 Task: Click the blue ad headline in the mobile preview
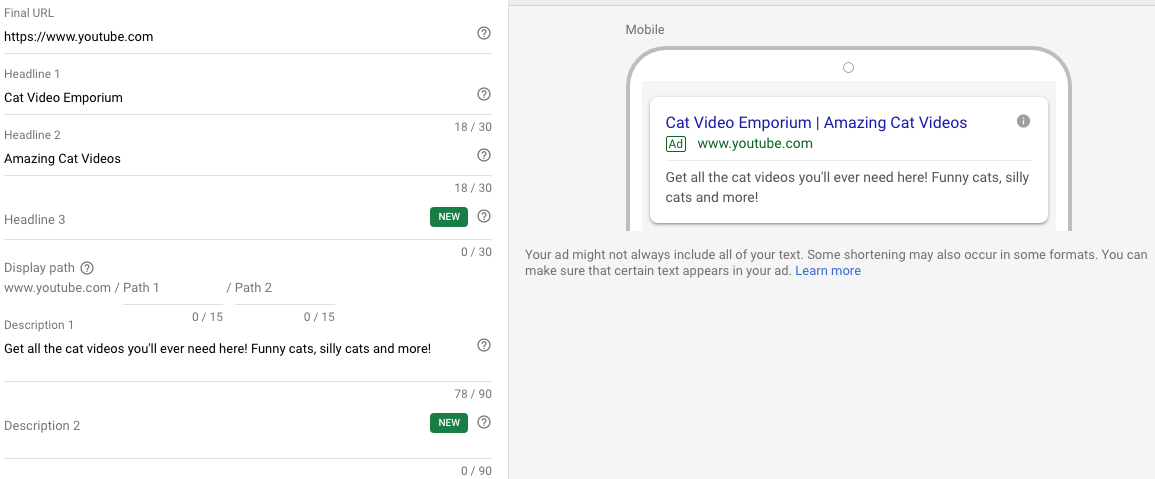coord(816,123)
